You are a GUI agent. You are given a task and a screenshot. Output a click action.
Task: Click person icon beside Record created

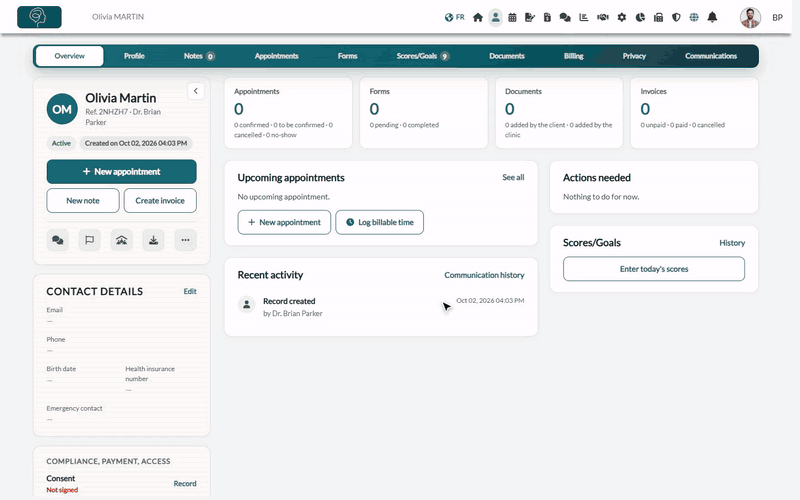246,305
